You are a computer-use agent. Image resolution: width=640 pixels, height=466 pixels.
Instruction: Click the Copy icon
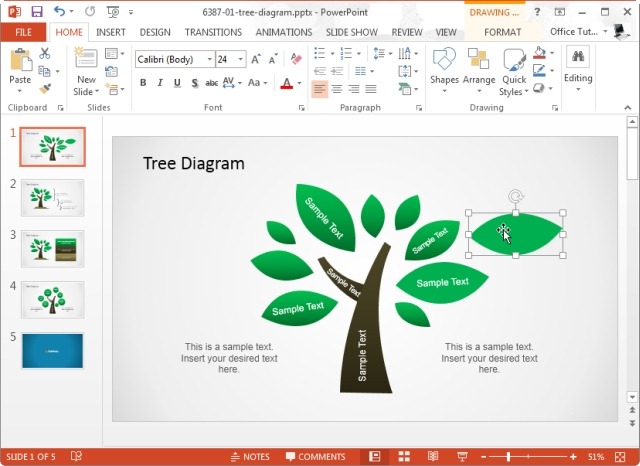(44, 71)
